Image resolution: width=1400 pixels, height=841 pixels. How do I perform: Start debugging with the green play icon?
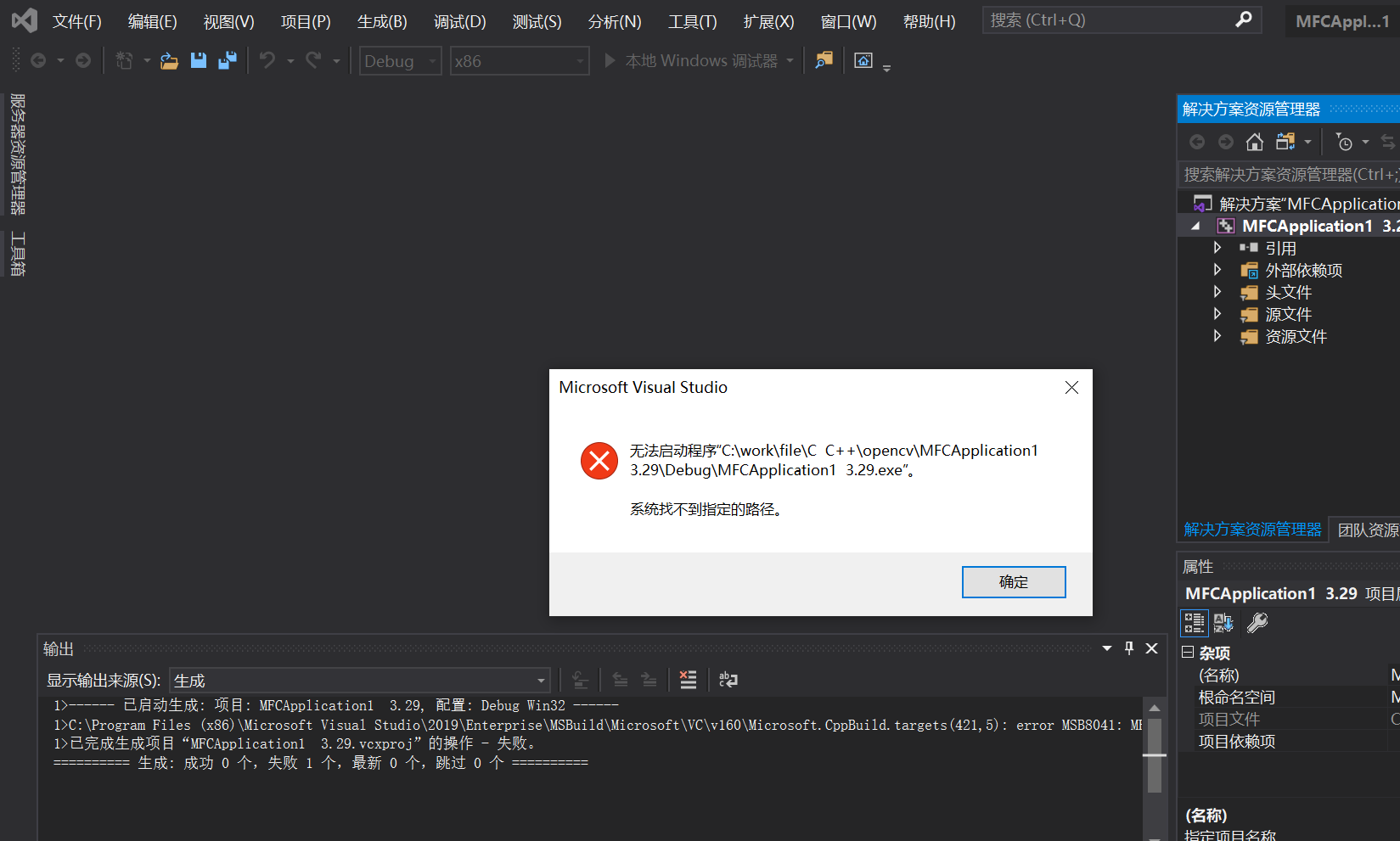(x=610, y=60)
